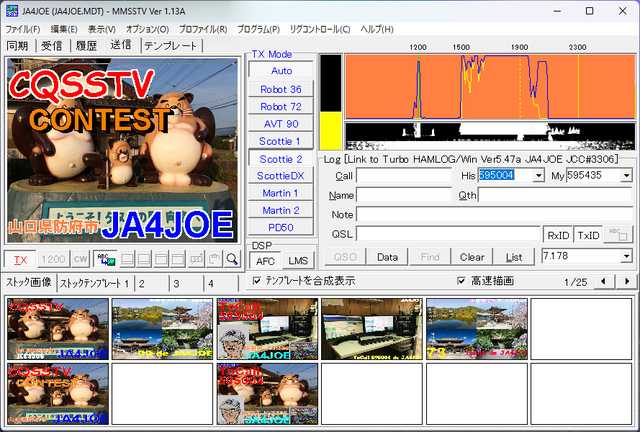Switch to the 履歴 tab
The height and width of the screenshot is (432, 640).
tap(87, 46)
